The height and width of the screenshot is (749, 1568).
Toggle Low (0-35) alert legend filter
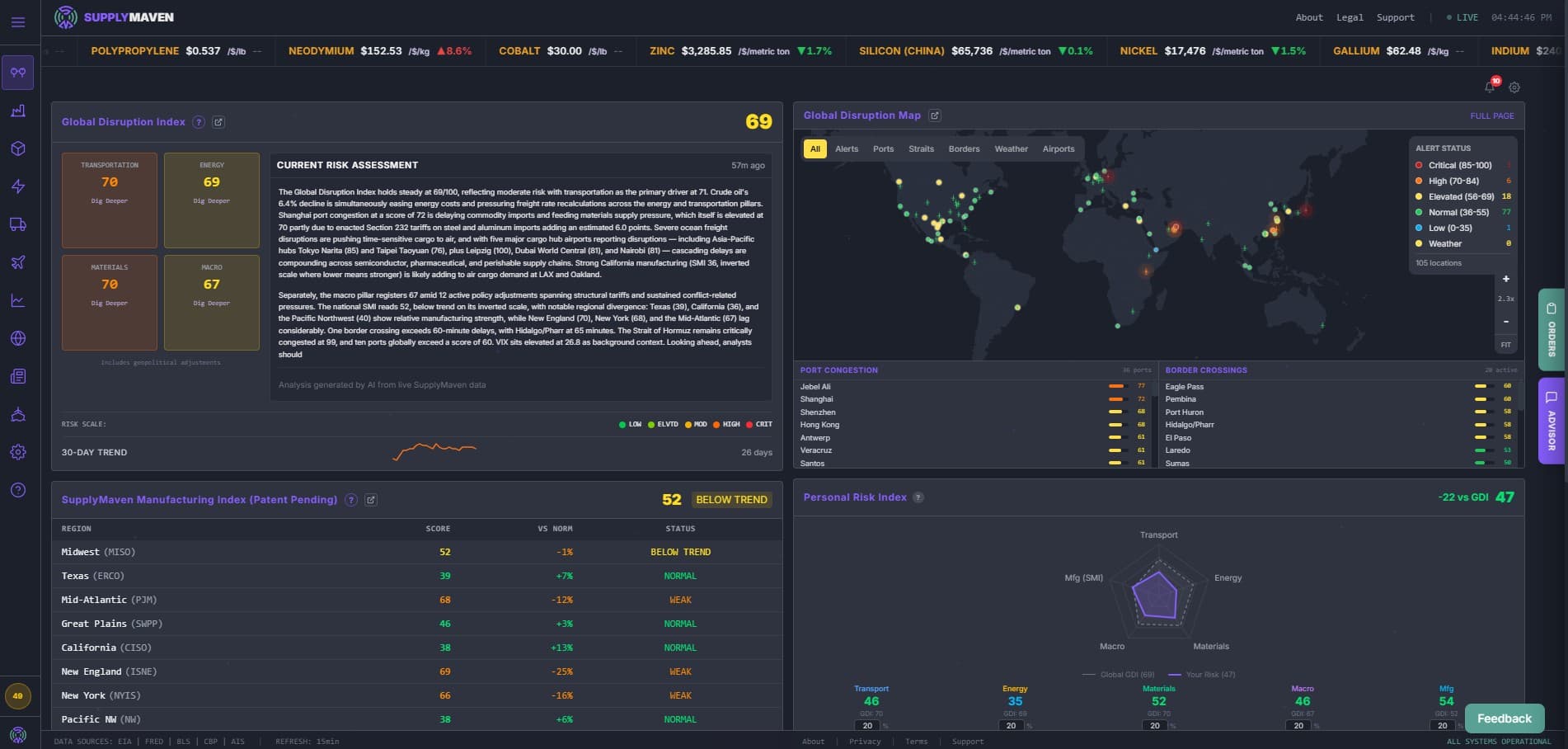click(x=1464, y=228)
